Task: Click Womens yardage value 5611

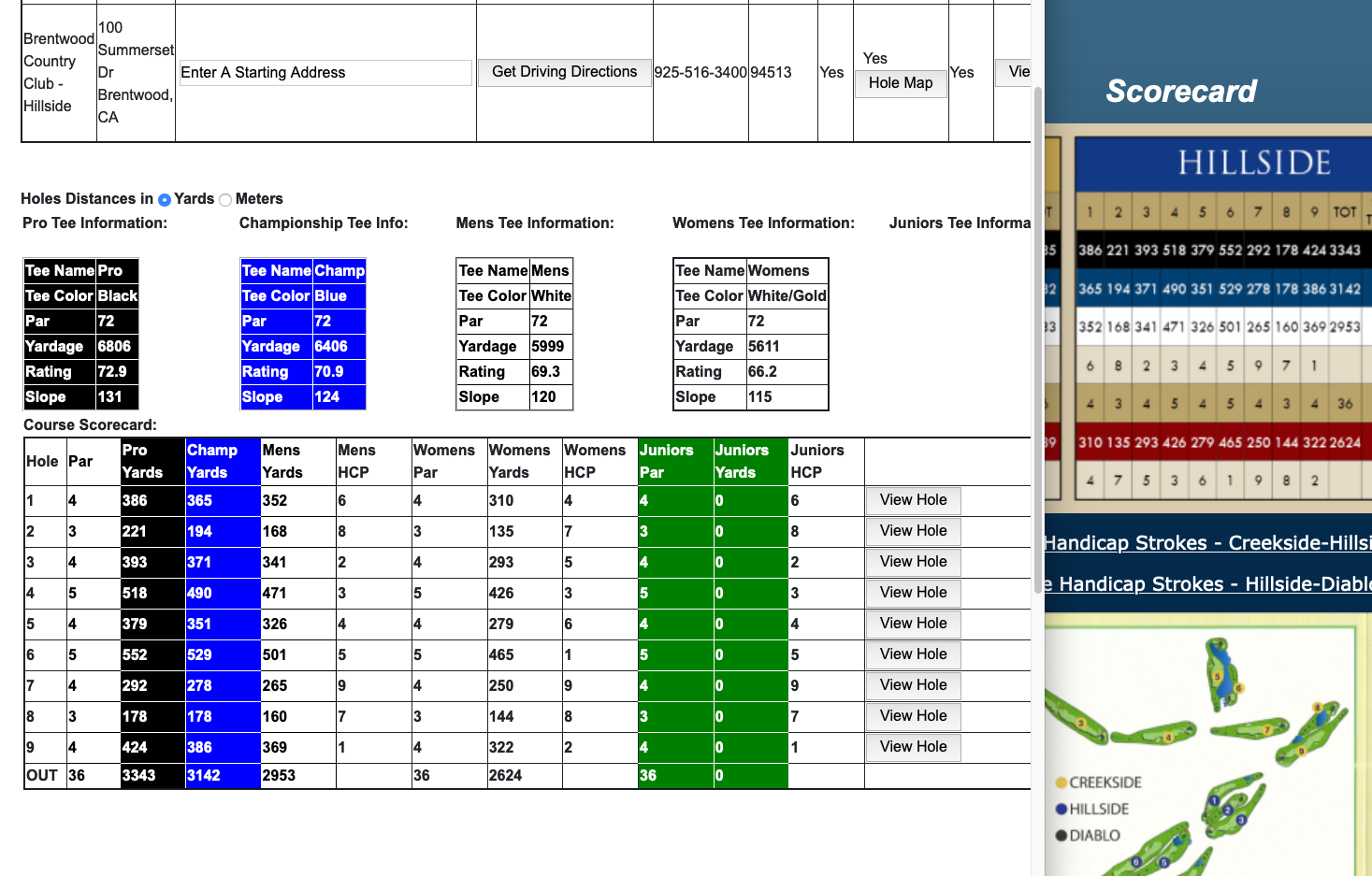Action: click(x=764, y=347)
